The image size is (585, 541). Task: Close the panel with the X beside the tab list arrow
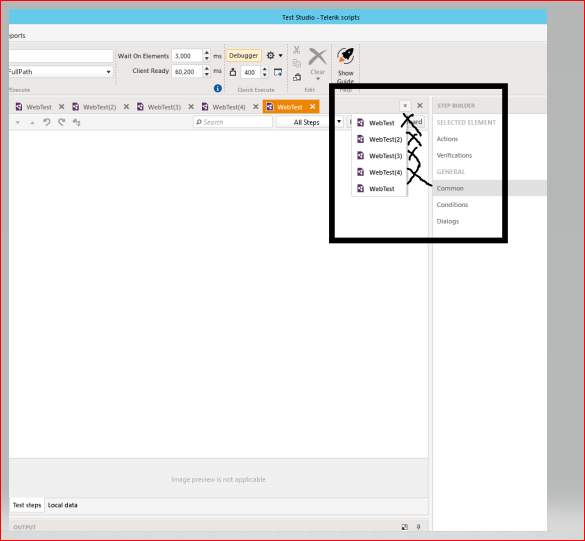coord(420,106)
